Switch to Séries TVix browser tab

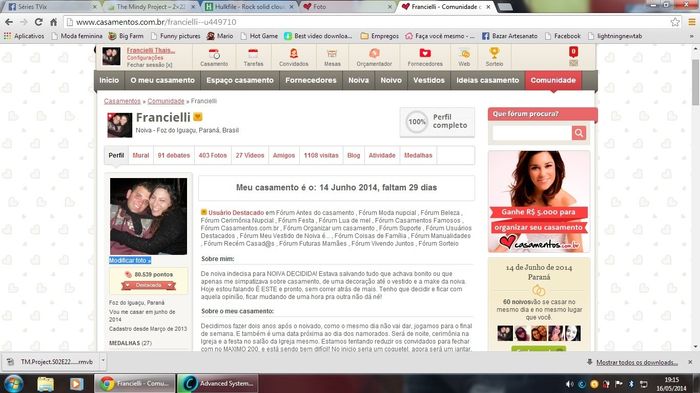pos(50,7)
